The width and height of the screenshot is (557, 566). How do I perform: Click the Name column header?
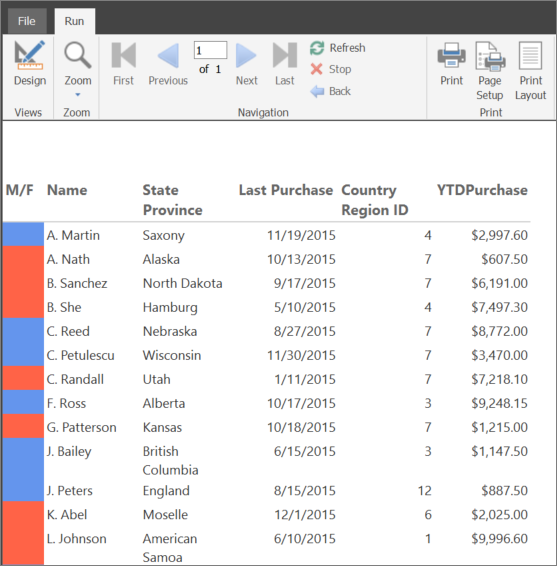click(67, 190)
